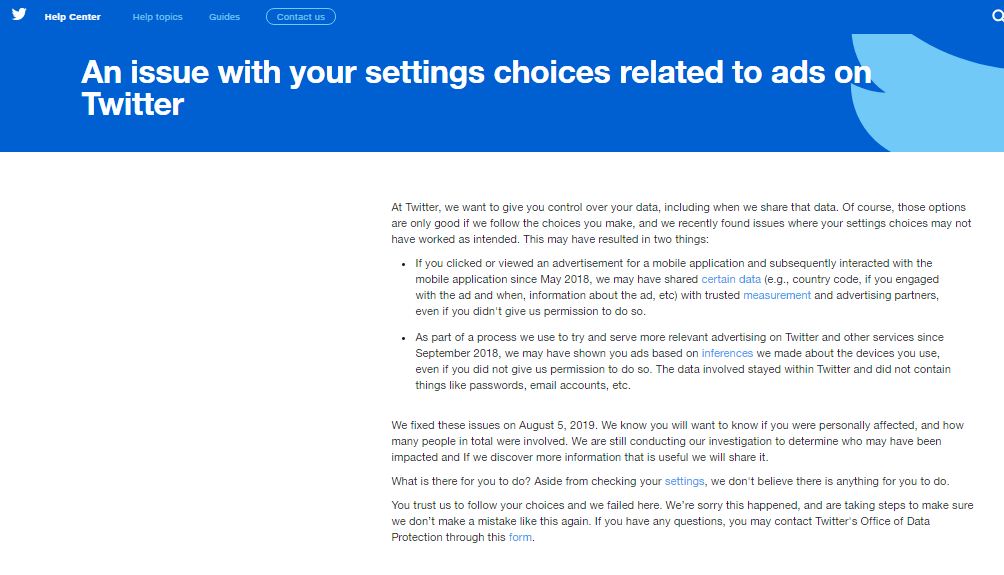Follow the "certain data" link
This screenshot has height=575, width=1004.
(x=731, y=279)
